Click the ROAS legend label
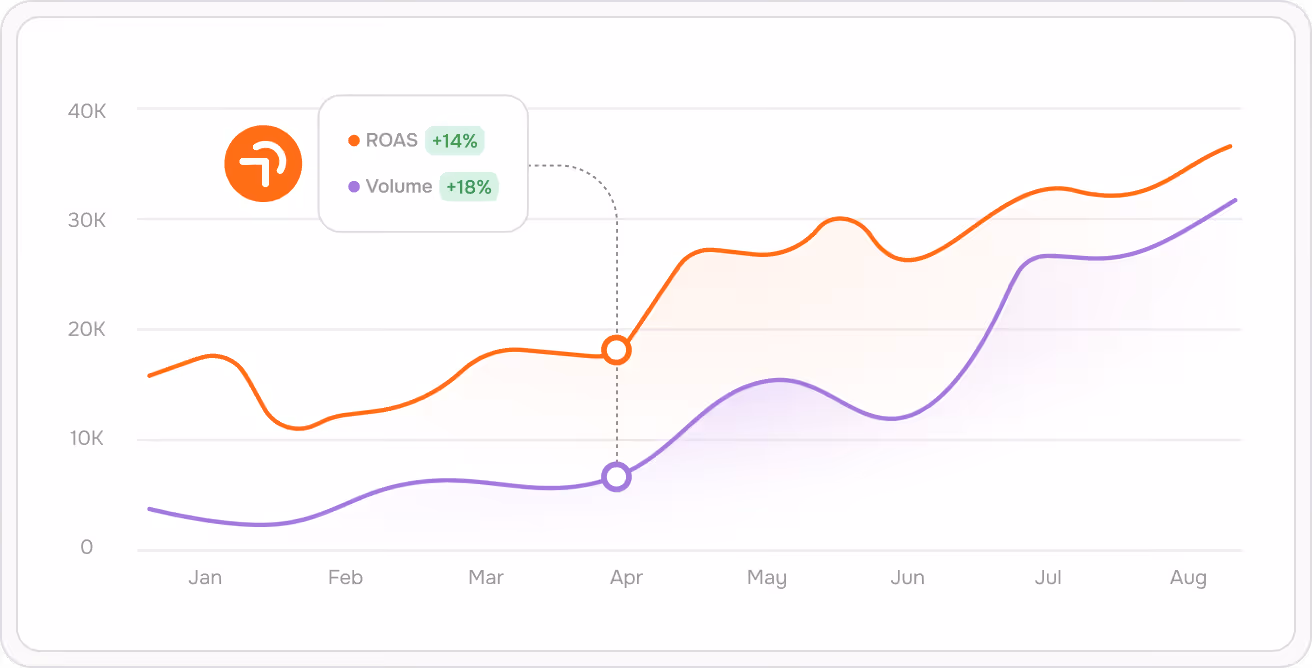Viewport: 1312px width, 668px height. (x=392, y=141)
